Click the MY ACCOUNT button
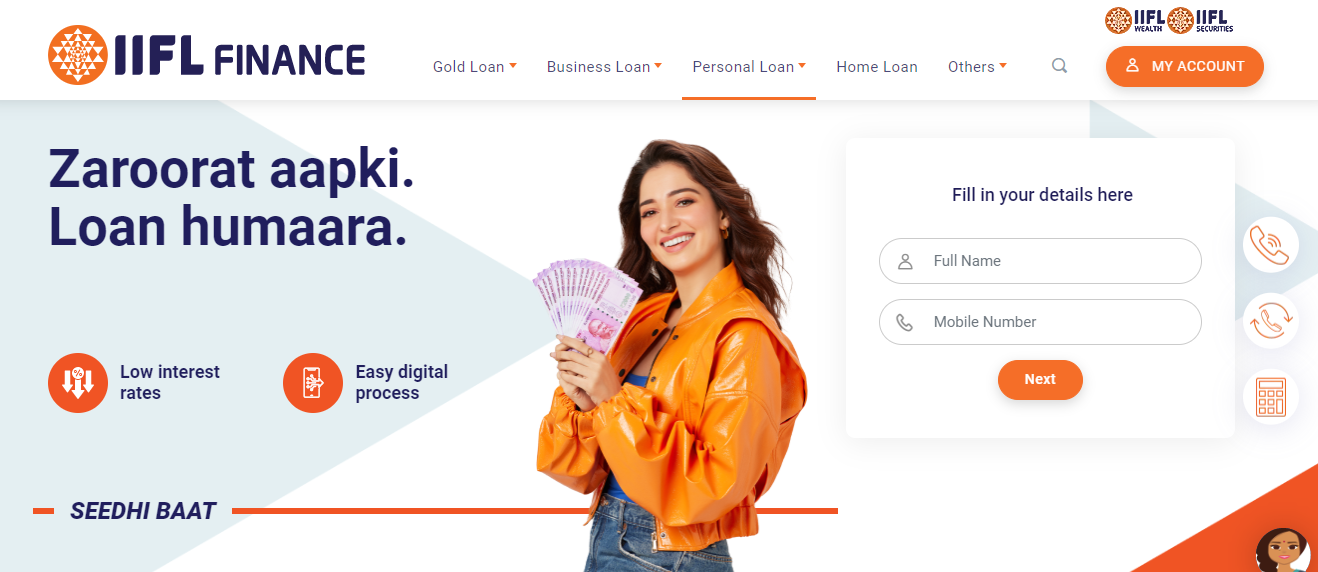The width and height of the screenshot is (1318, 572). pos(1185,66)
